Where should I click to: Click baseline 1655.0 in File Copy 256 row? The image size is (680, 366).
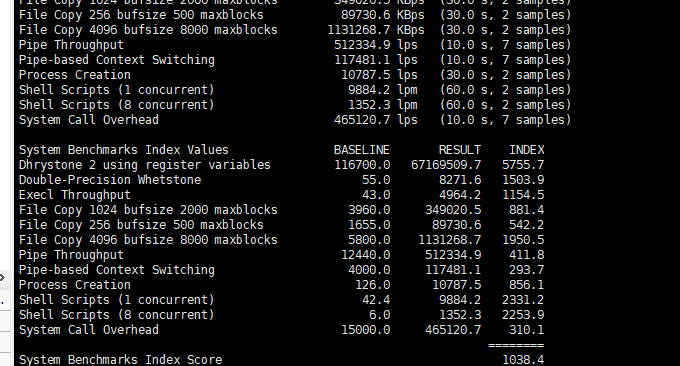[x=369, y=225]
